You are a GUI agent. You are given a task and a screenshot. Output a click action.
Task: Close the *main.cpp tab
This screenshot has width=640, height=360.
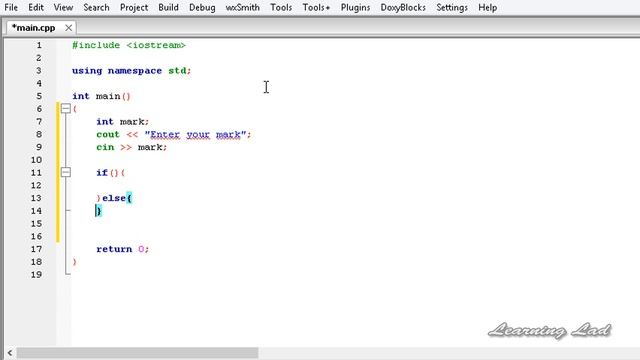[x=69, y=28]
